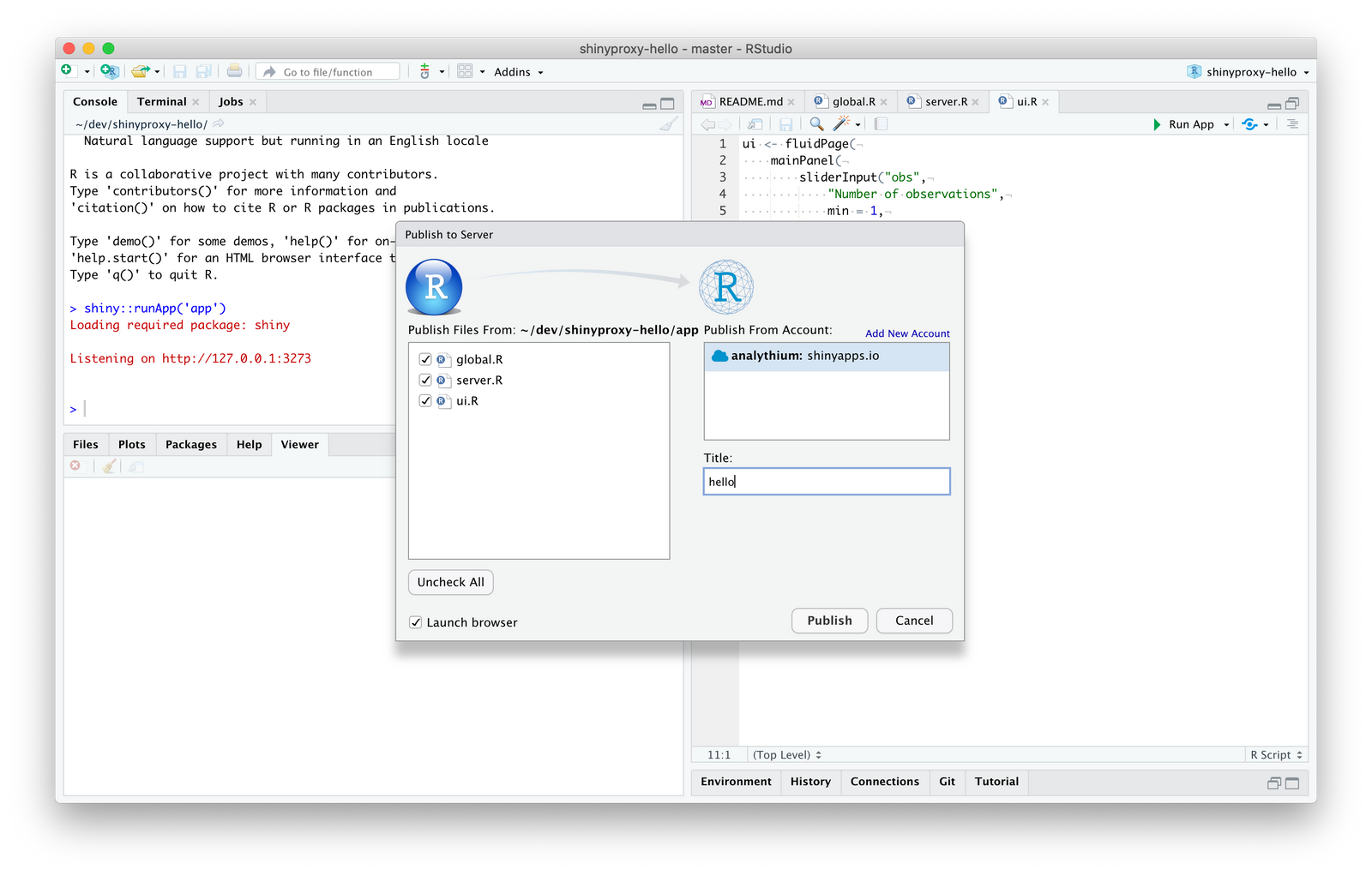Open the Code Tools magic wand icon
This screenshot has height=876, width=1372.
click(840, 123)
